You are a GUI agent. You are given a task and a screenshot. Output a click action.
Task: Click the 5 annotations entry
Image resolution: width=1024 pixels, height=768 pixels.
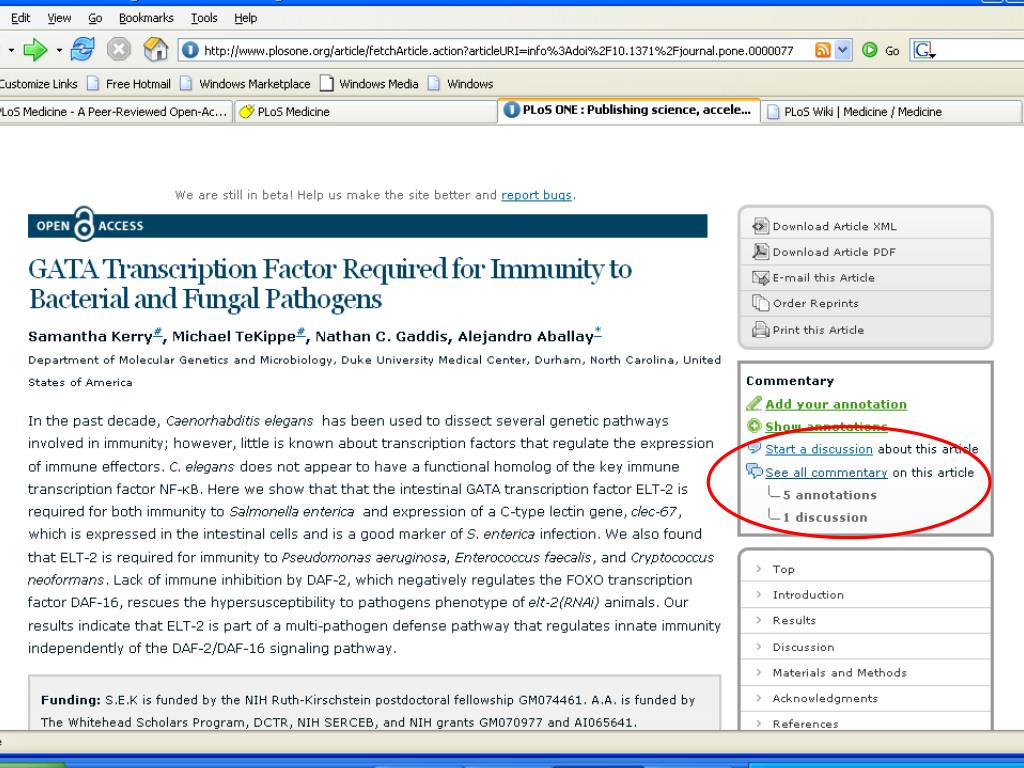pos(829,495)
